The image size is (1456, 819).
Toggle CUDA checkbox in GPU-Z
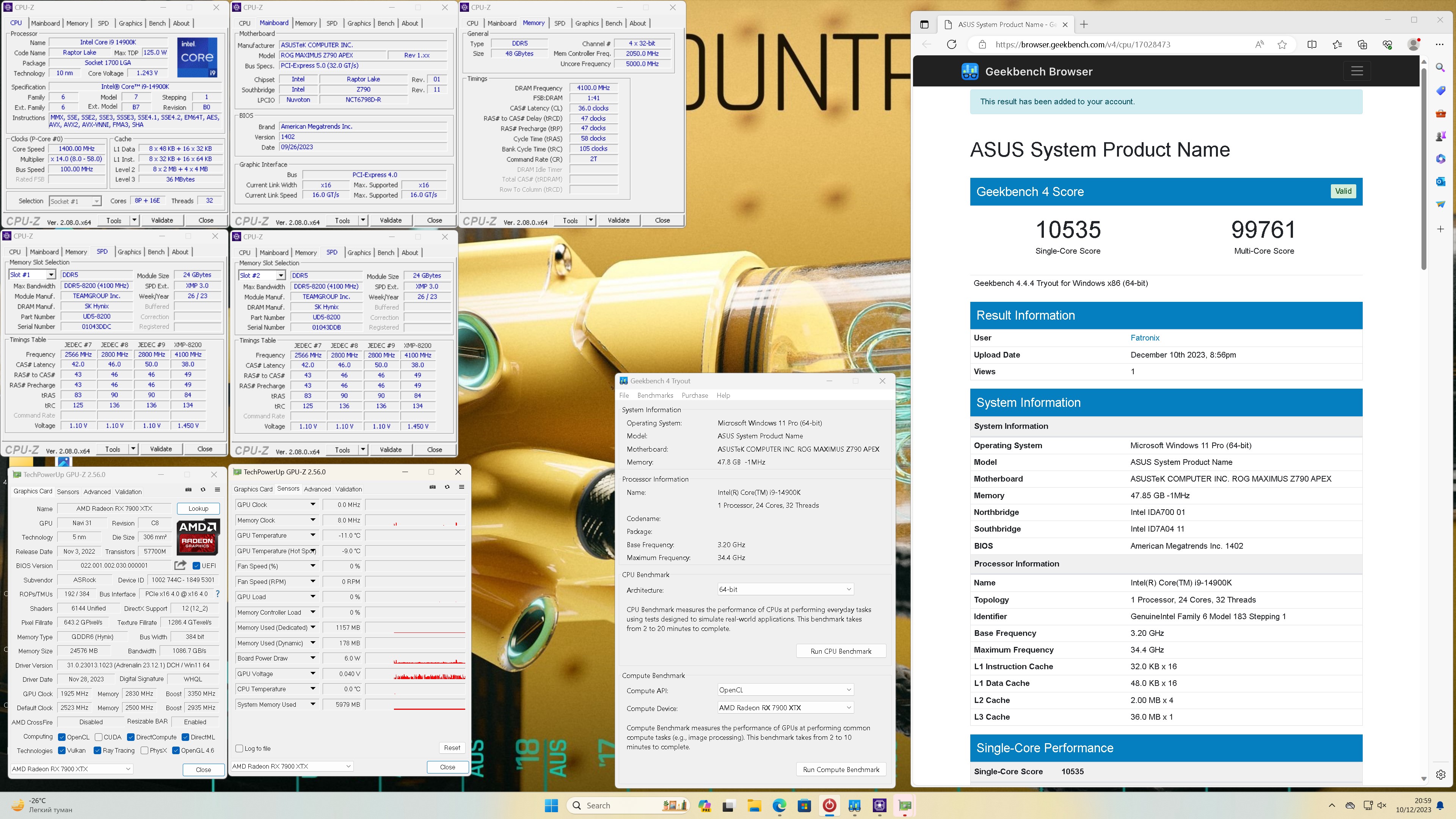pos(98,737)
